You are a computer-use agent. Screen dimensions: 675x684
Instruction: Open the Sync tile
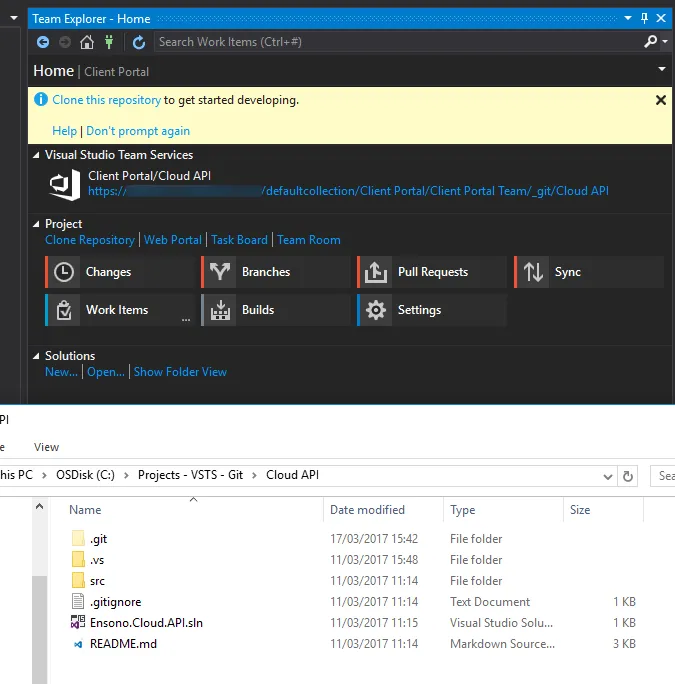(589, 272)
